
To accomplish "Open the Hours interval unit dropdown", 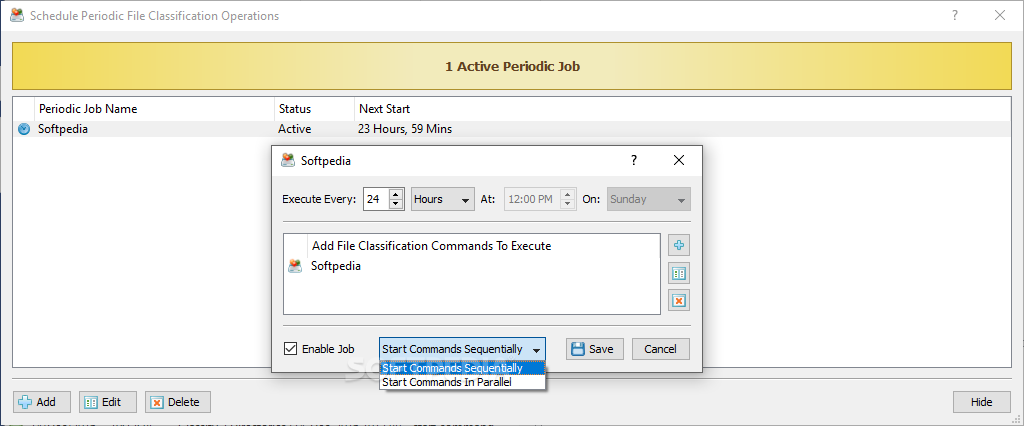I will tap(443, 199).
